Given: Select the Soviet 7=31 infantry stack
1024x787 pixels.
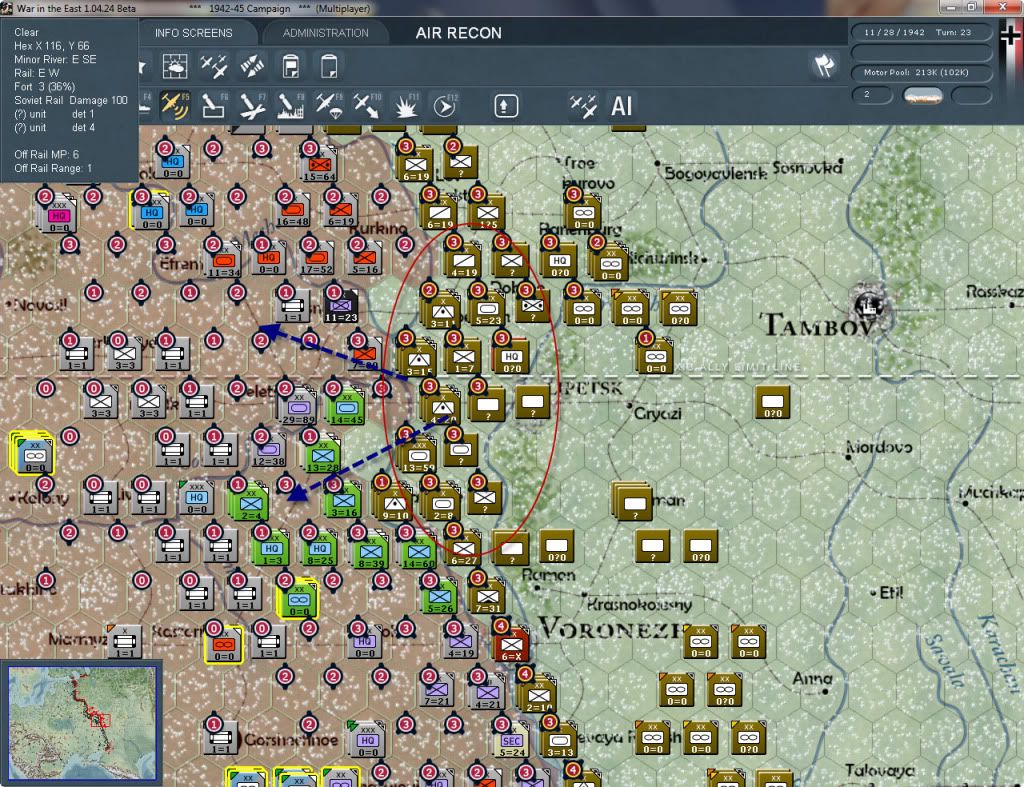Looking at the screenshot, I should click(x=488, y=596).
